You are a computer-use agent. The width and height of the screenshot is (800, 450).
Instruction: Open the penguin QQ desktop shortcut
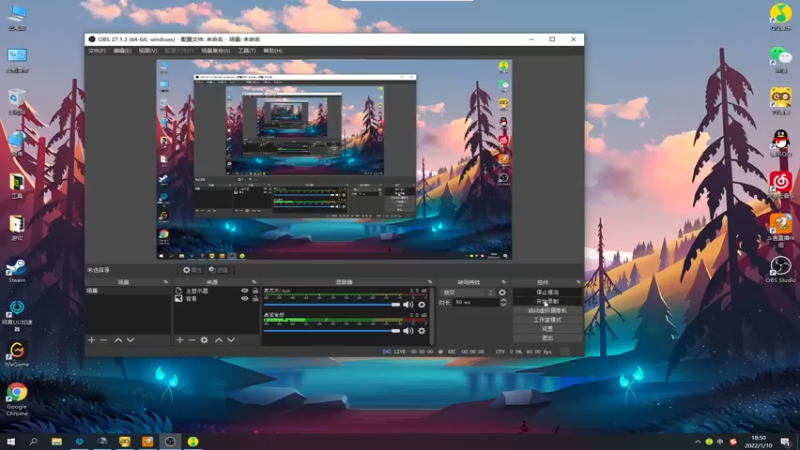[x=781, y=143]
